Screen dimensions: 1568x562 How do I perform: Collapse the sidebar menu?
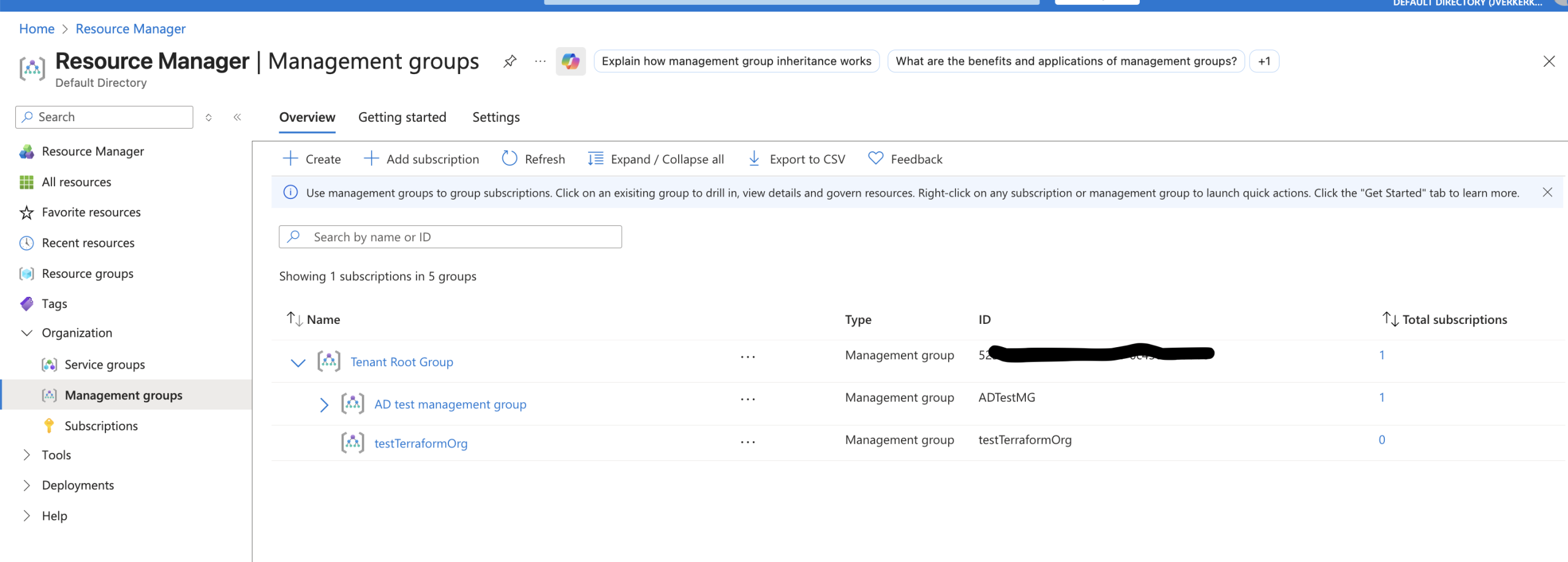coord(237,117)
